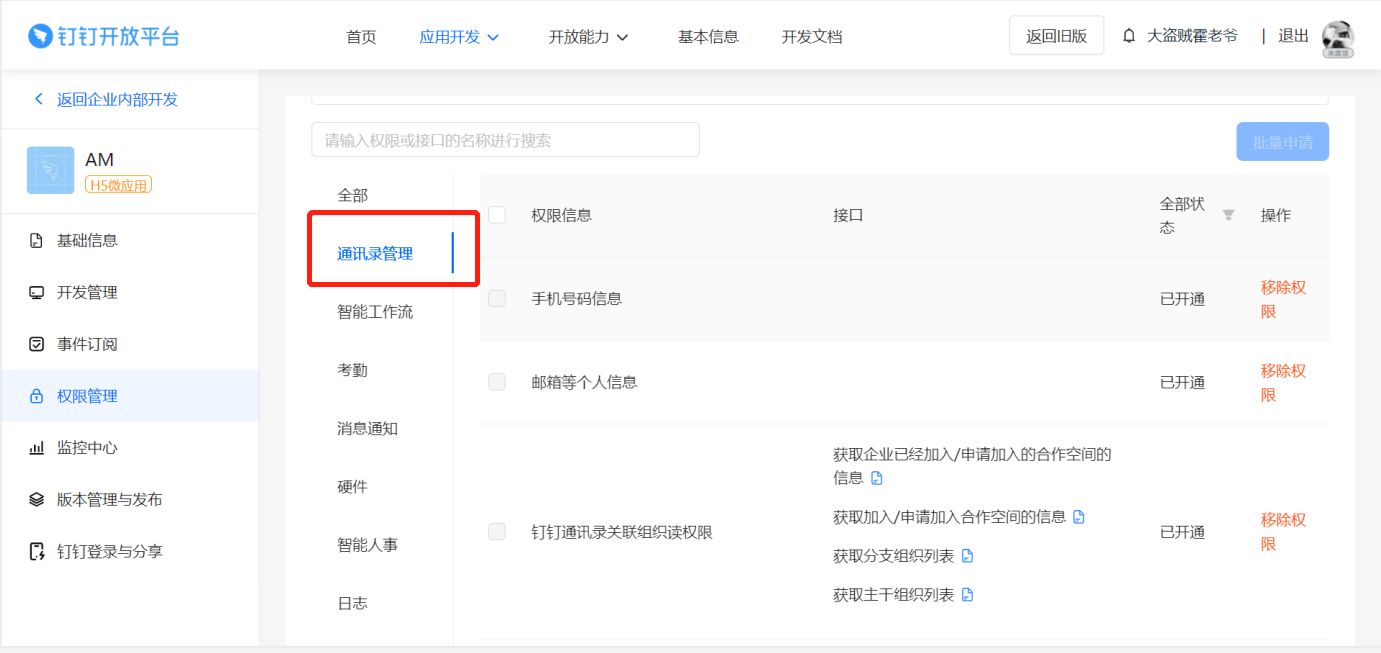
Task: Check the 手机号码信息 permission checkbox
Action: [497, 297]
